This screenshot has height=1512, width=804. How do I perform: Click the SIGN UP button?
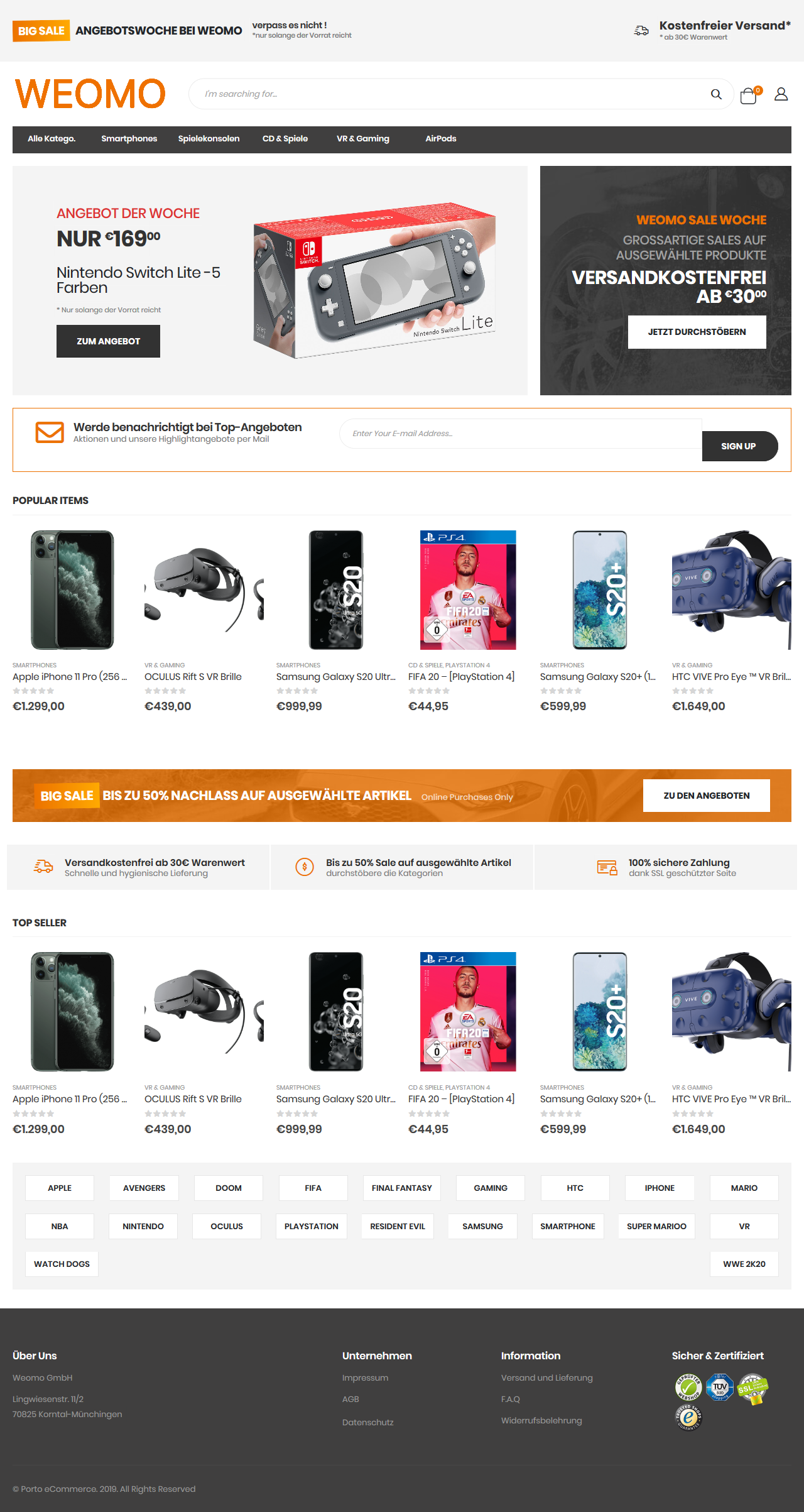click(739, 446)
